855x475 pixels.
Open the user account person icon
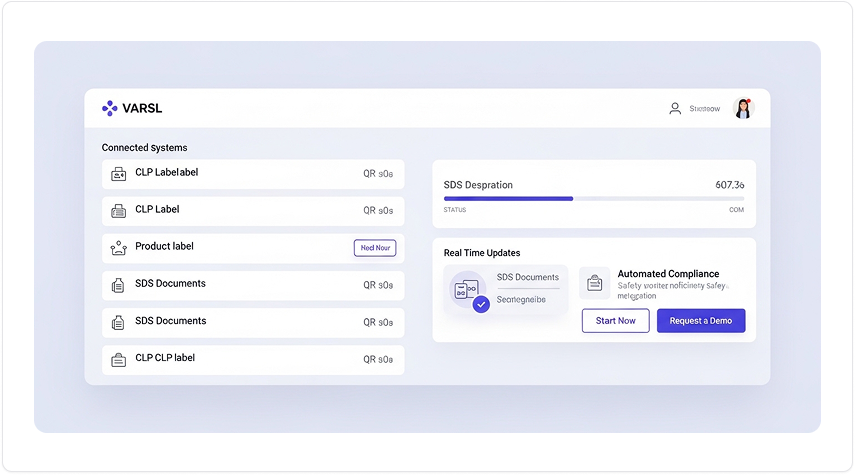coord(675,109)
